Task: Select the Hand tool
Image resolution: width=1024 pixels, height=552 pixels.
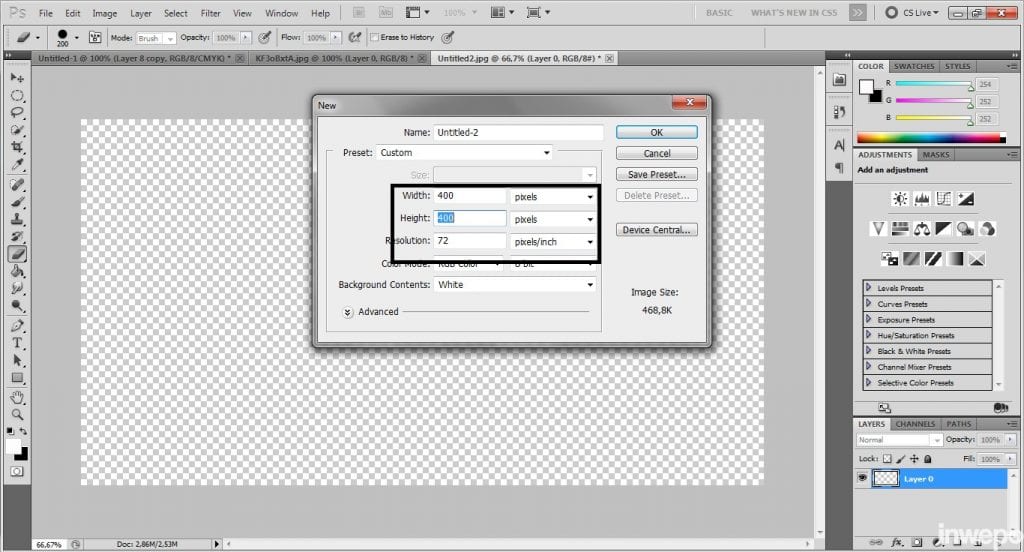Action: pos(17,397)
